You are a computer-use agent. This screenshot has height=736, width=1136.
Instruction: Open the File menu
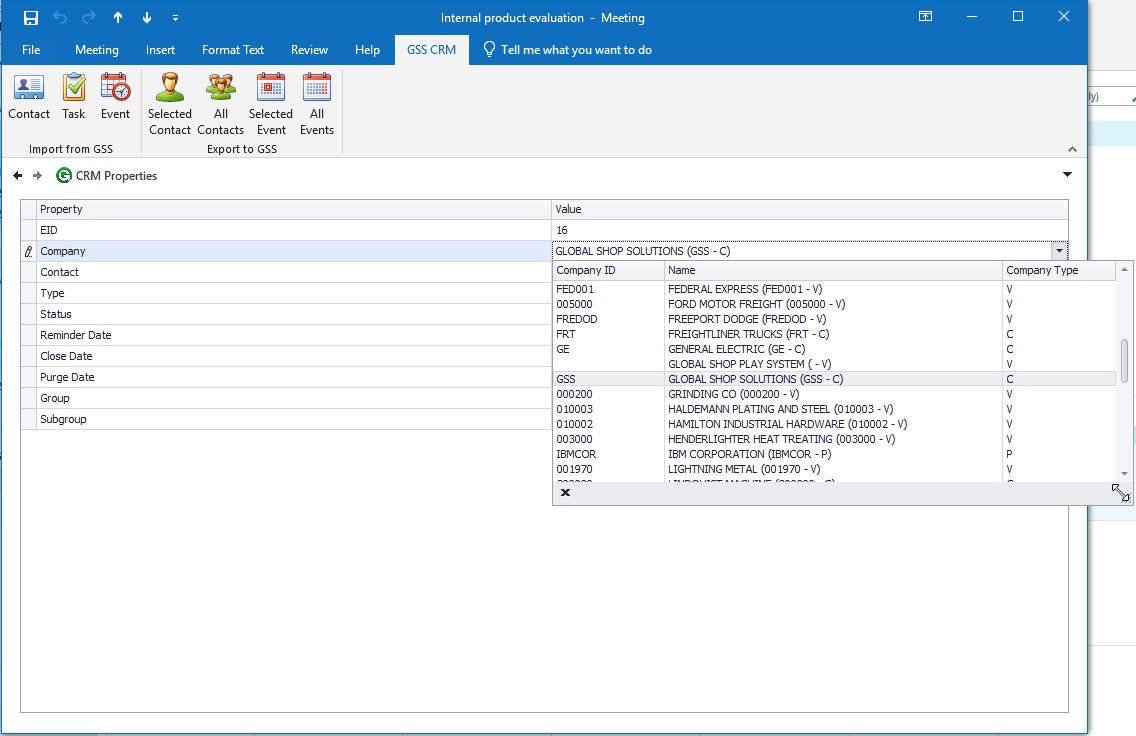(31, 49)
